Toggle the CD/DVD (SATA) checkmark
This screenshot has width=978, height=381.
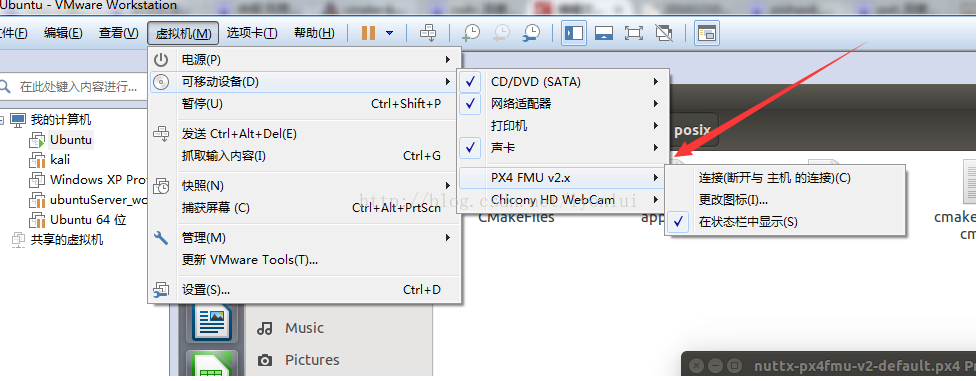(x=471, y=82)
